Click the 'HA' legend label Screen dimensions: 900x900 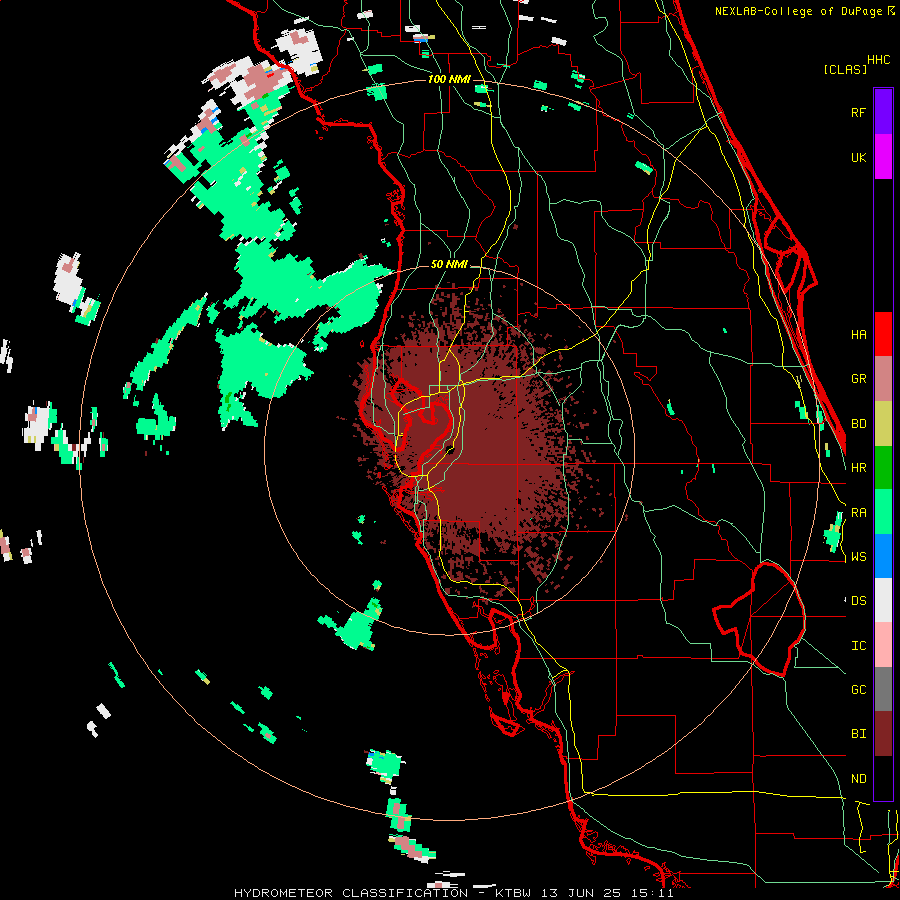(858, 335)
